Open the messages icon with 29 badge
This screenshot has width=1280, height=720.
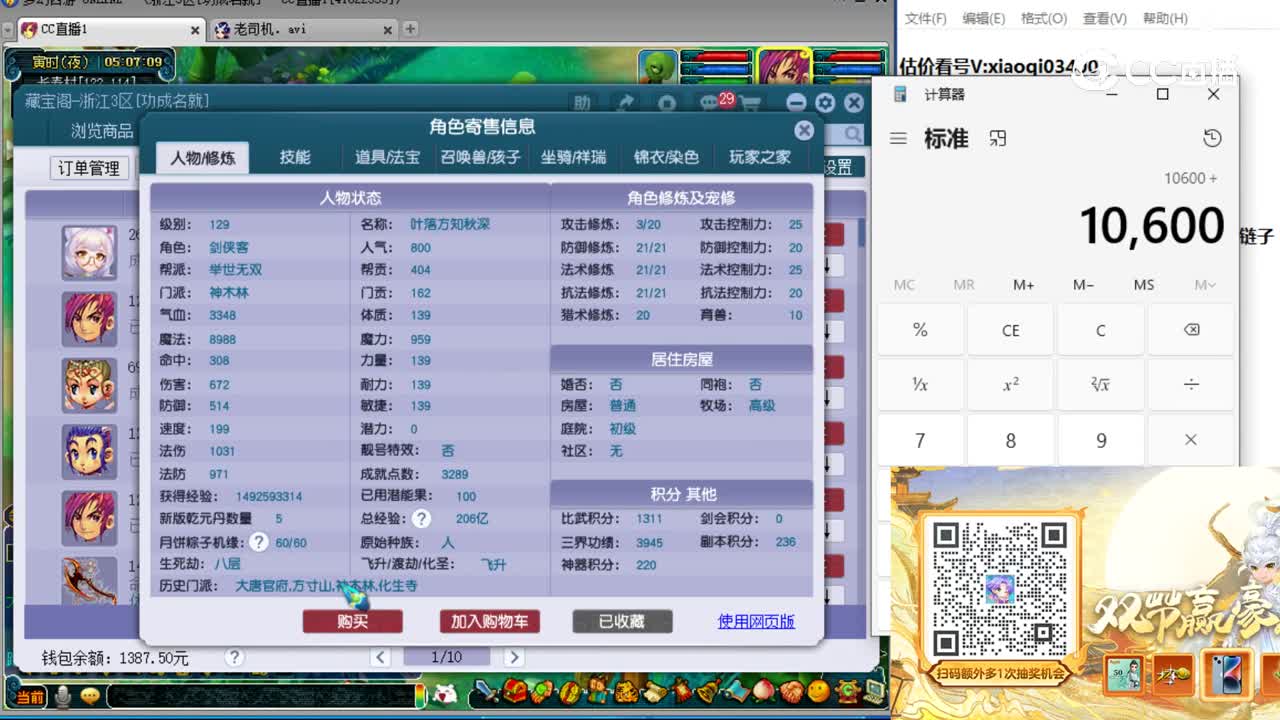click(714, 102)
